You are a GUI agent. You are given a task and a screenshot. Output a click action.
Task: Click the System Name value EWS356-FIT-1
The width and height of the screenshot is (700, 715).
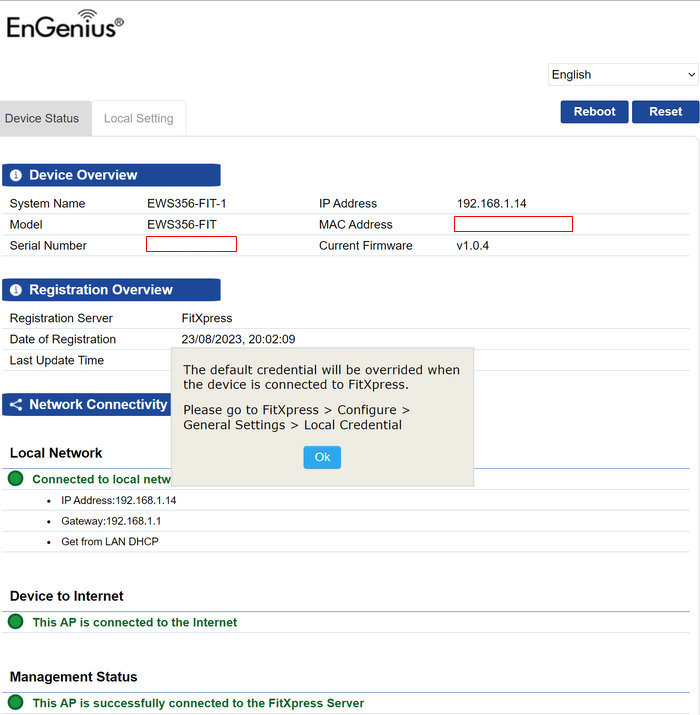click(187, 204)
